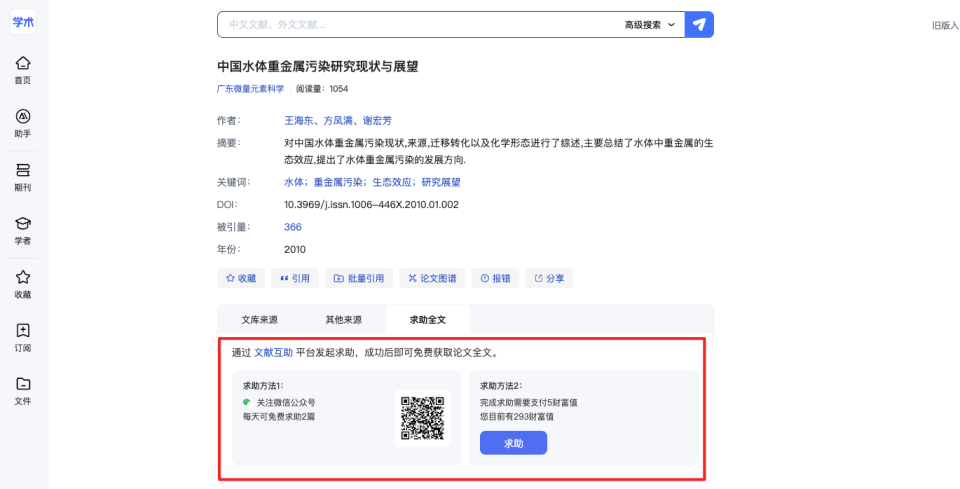Click the WeChat QR code image
Screen dimensions: 960x489
click(x=422, y=418)
